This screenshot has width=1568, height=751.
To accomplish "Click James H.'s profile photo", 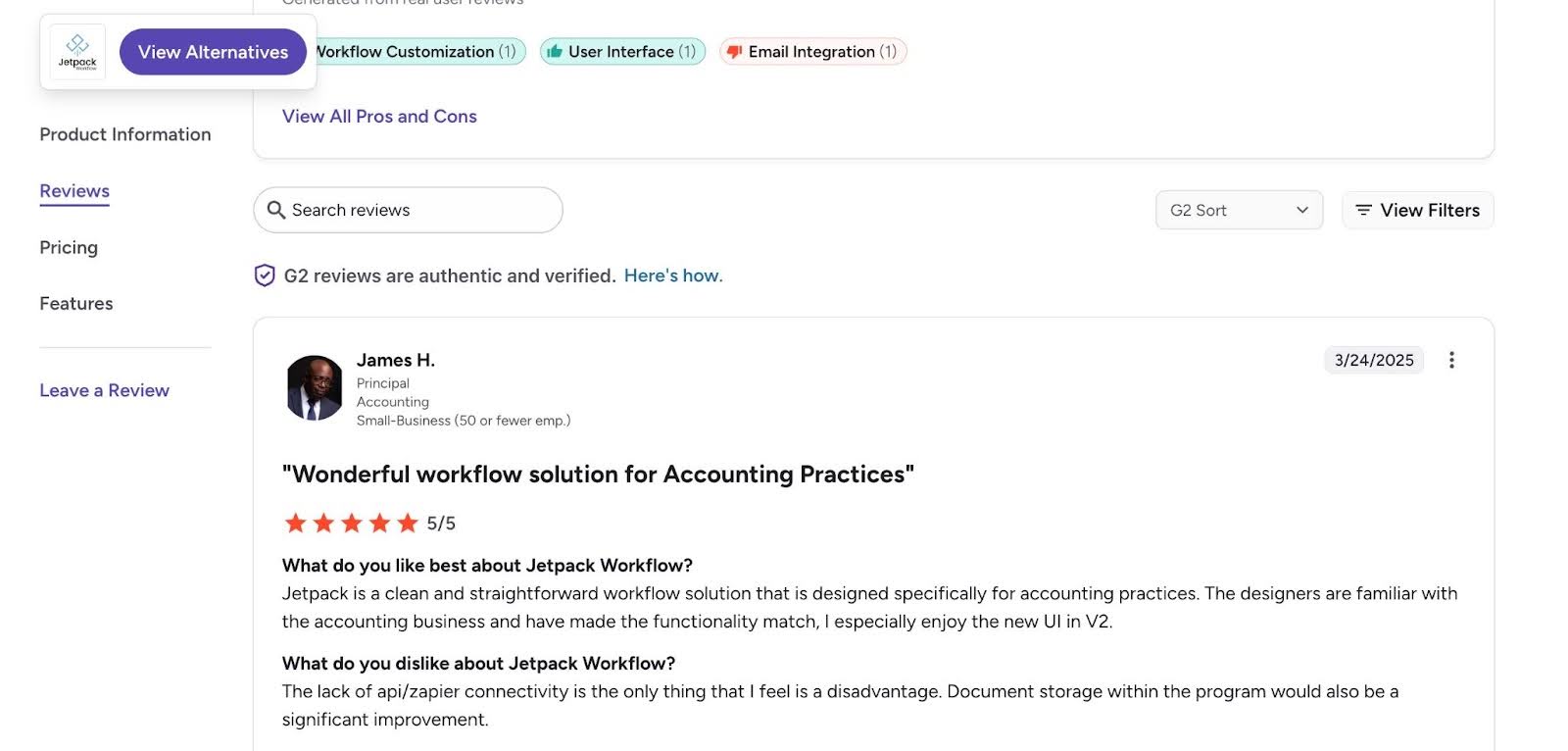I will tap(314, 388).
